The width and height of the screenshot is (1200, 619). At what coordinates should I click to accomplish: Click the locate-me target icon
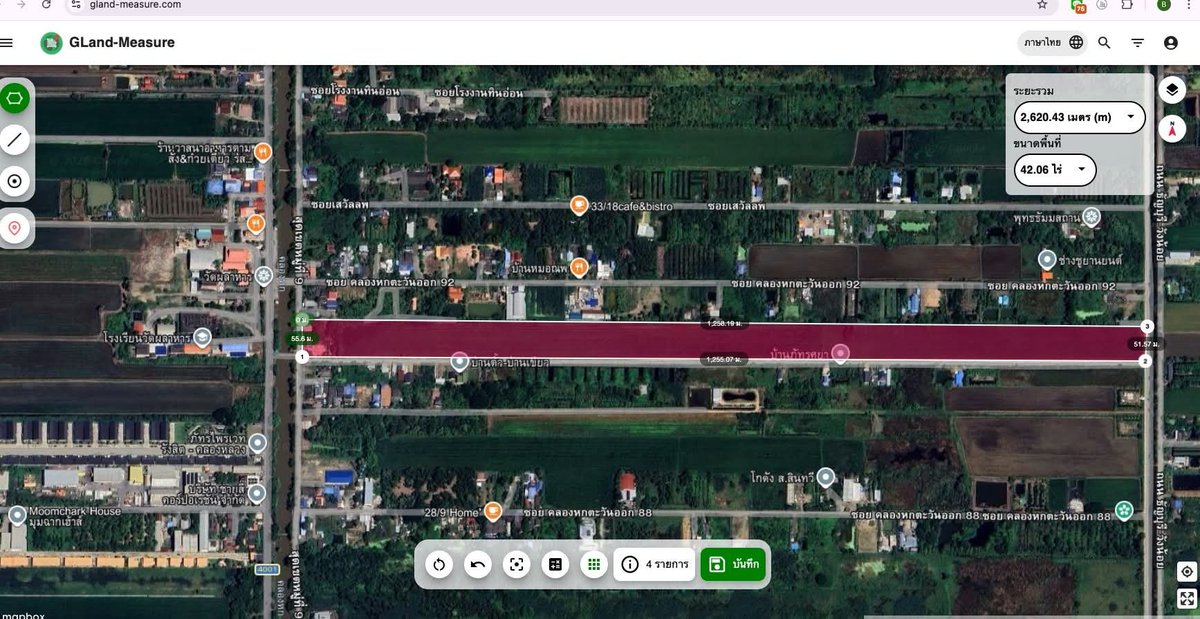[x=1187, y=572]
